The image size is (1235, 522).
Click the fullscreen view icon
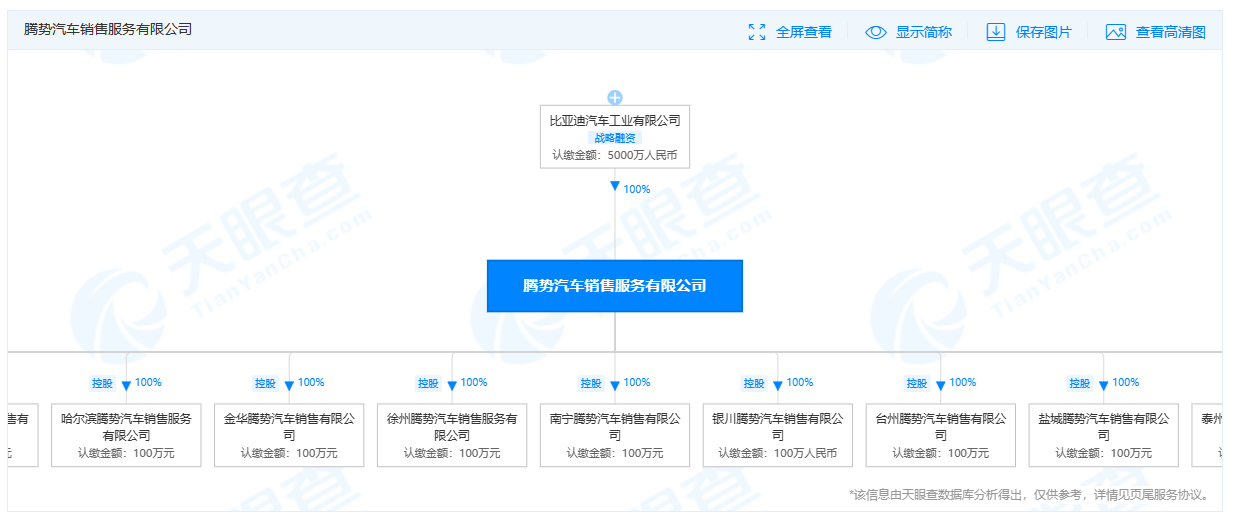click(757, 32)
